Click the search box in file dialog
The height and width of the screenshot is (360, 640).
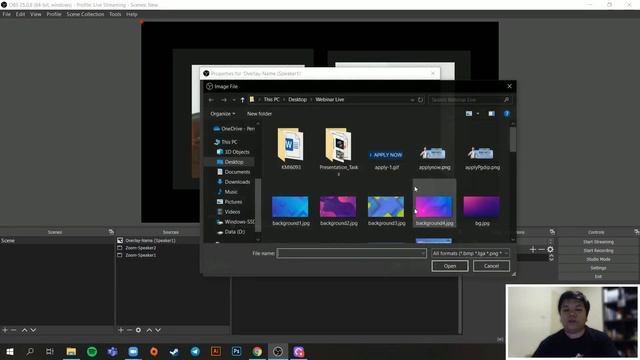[x=470, y=100]
